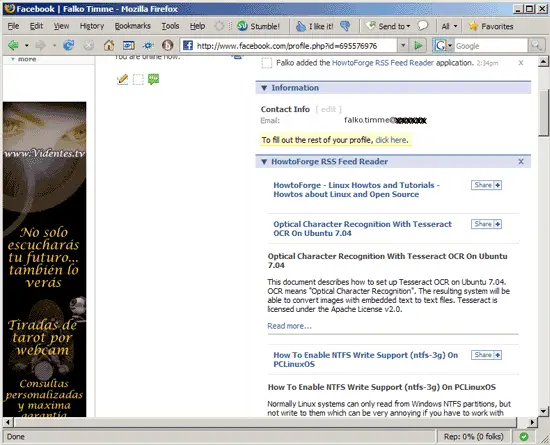Open the Bookmarks menu
The height and width of the screenshot is (445, 550).
click(133, 26)
